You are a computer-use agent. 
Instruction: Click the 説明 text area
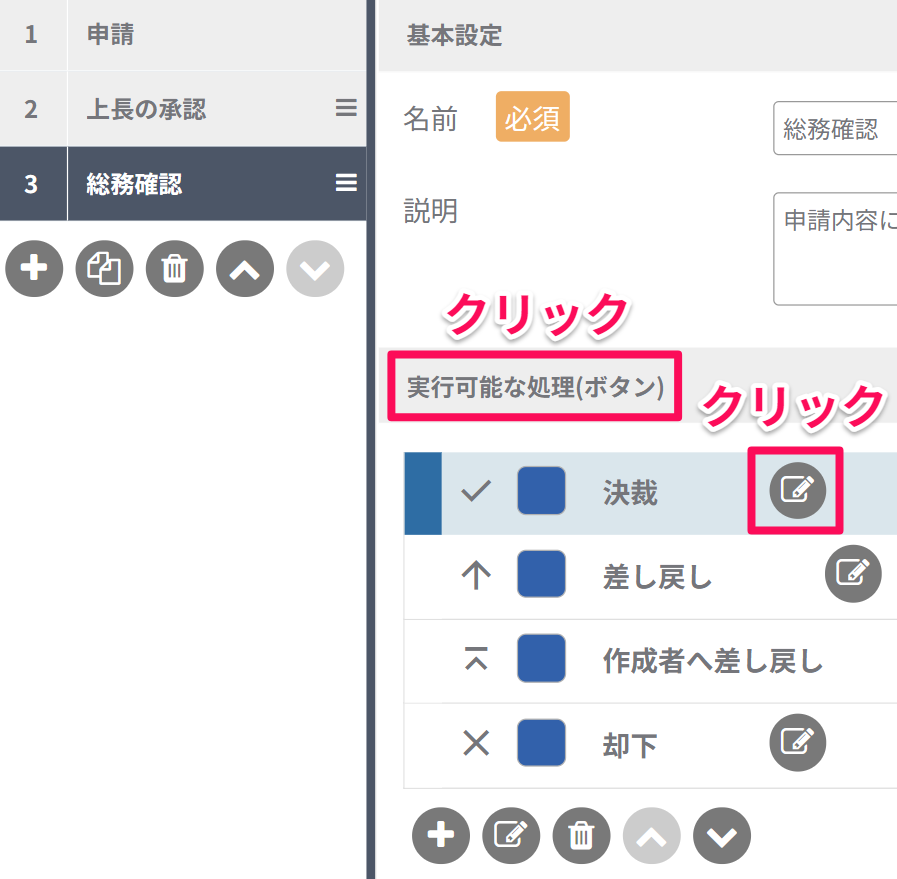pyautogui.click(x=835, y=249)
